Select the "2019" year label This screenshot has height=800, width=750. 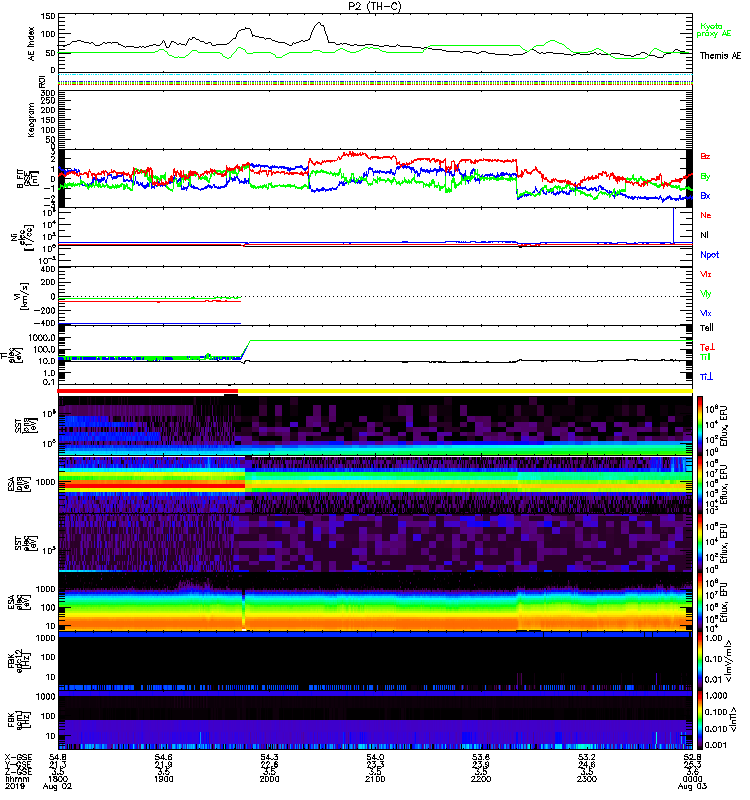click(x=14, y=786)
